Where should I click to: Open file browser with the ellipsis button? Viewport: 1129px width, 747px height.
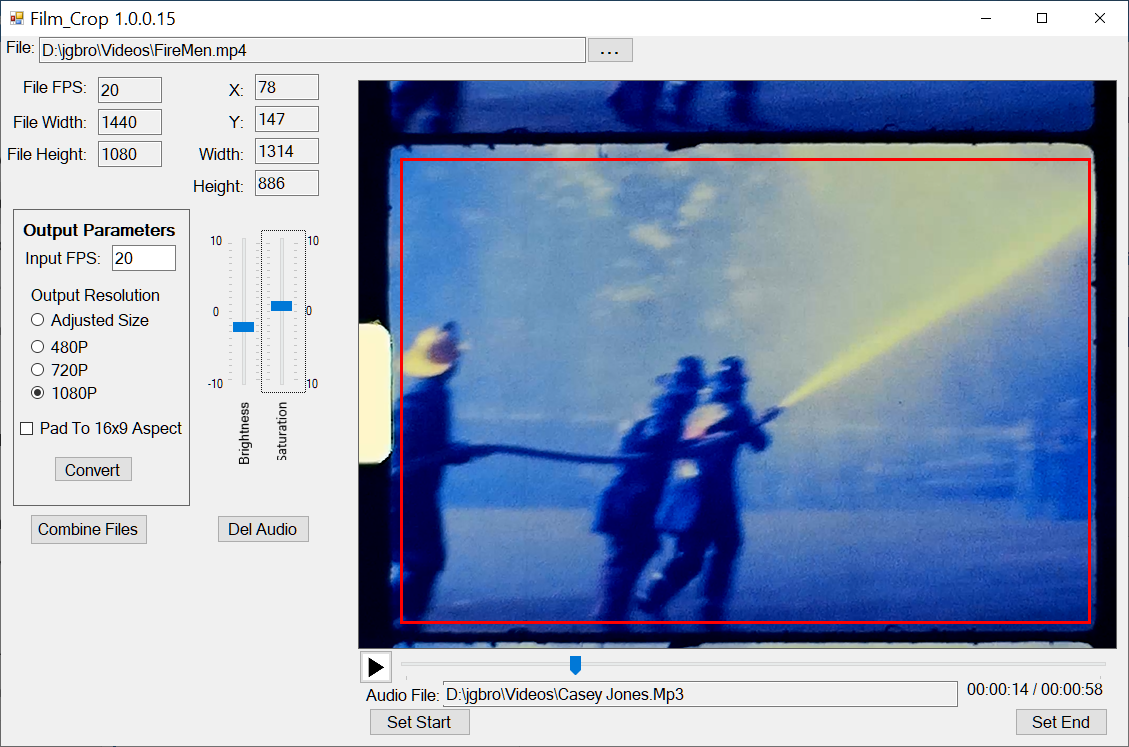[x=610, y=50]
